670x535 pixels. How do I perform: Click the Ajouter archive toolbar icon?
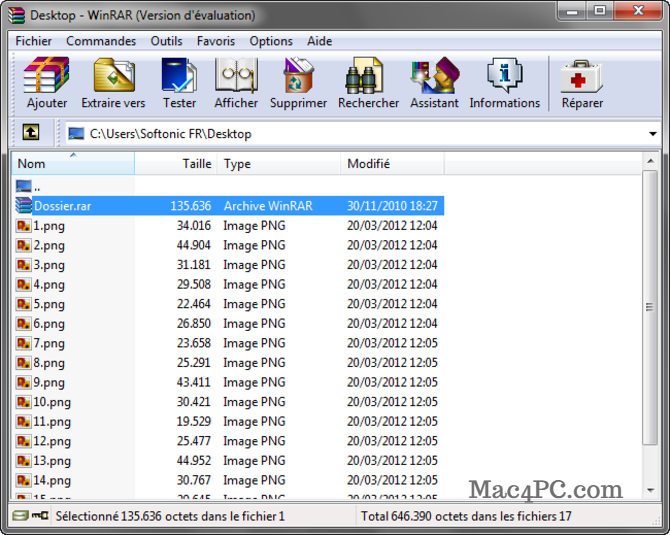[46, 75]
